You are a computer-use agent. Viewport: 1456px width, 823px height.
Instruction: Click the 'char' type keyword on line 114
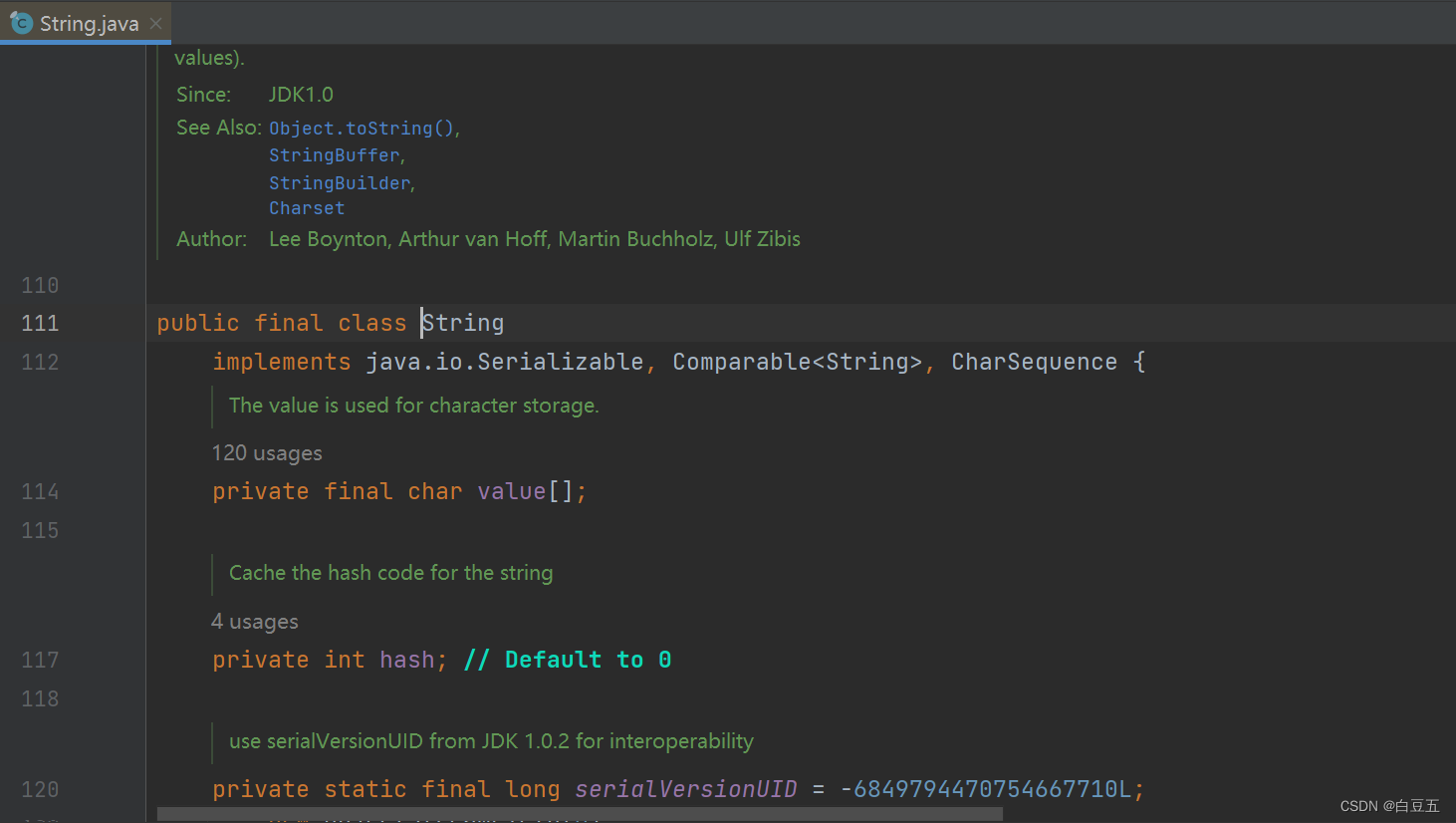[x=435, y=491]
